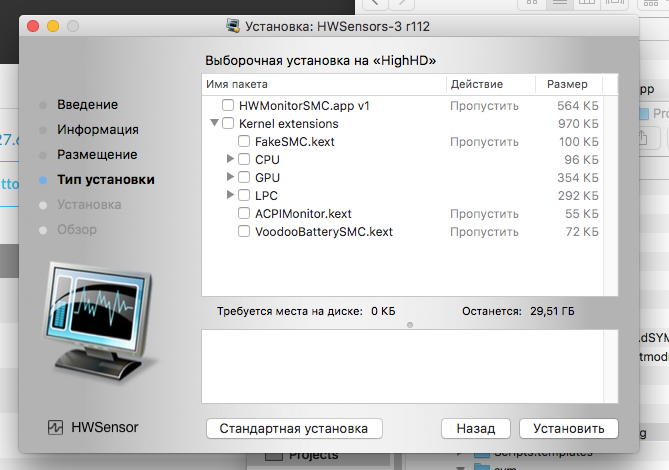Open the Размещение installer step
This screenshot has width=669, height=470.
[97, 154]
